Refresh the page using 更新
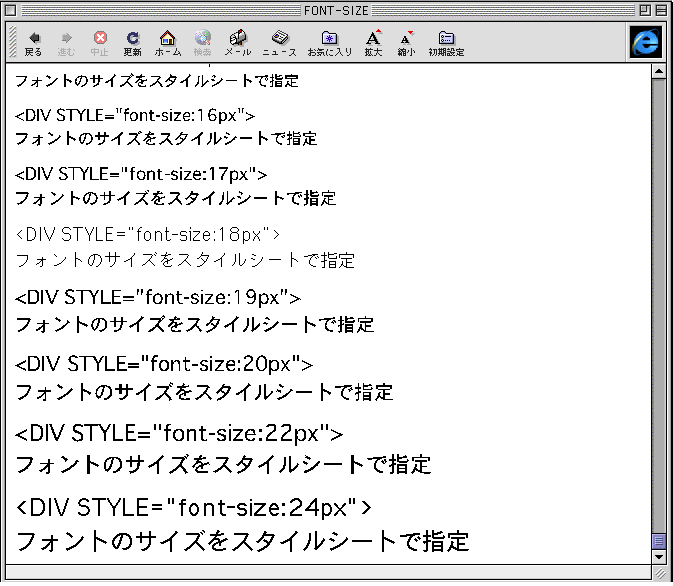The width and height of the screenshot is (673, 586). 133,43
